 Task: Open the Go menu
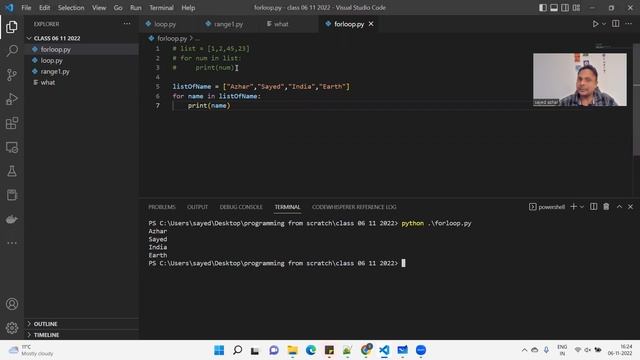(x=118, y=8)
